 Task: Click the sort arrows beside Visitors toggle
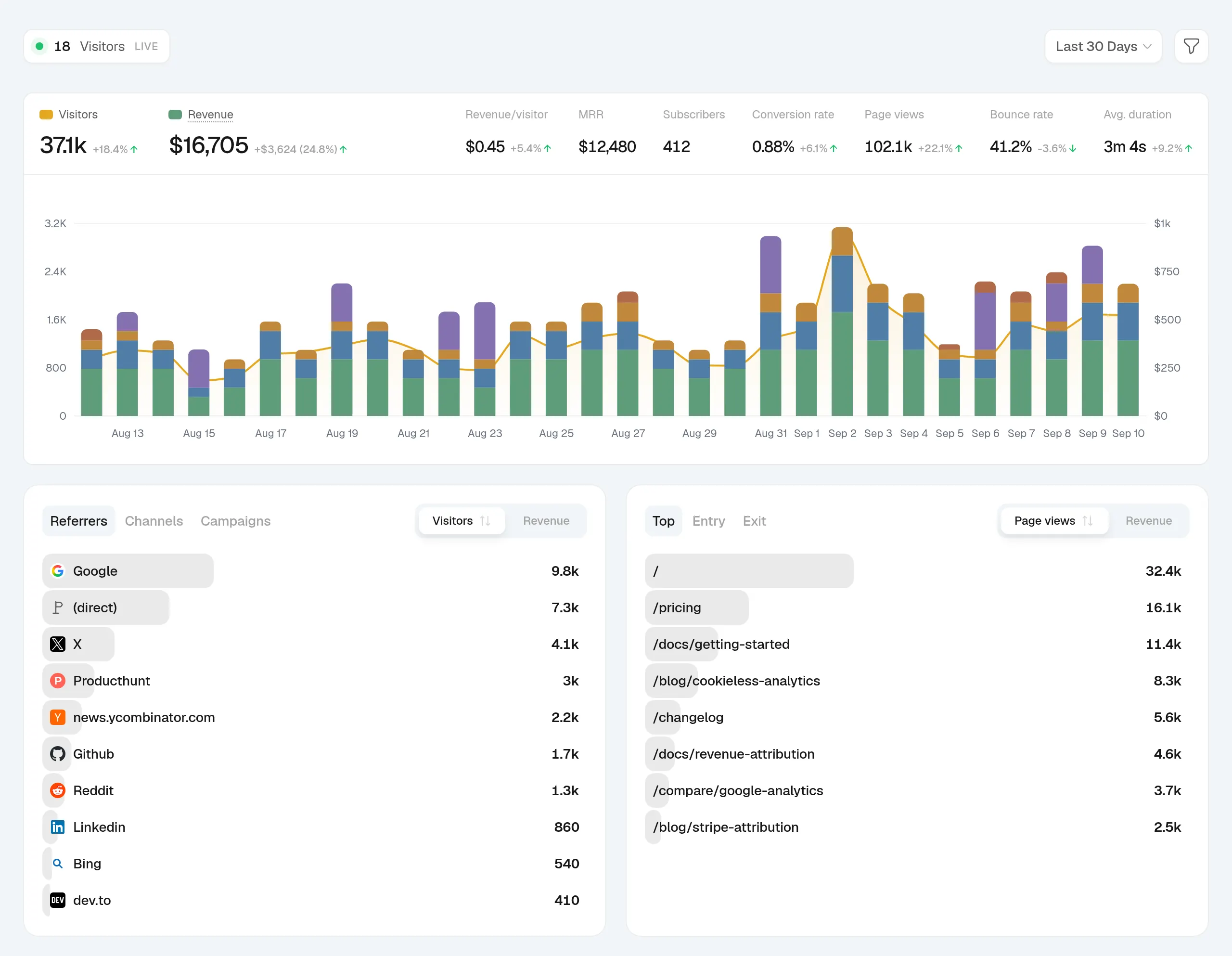click(x=485, y=521)
